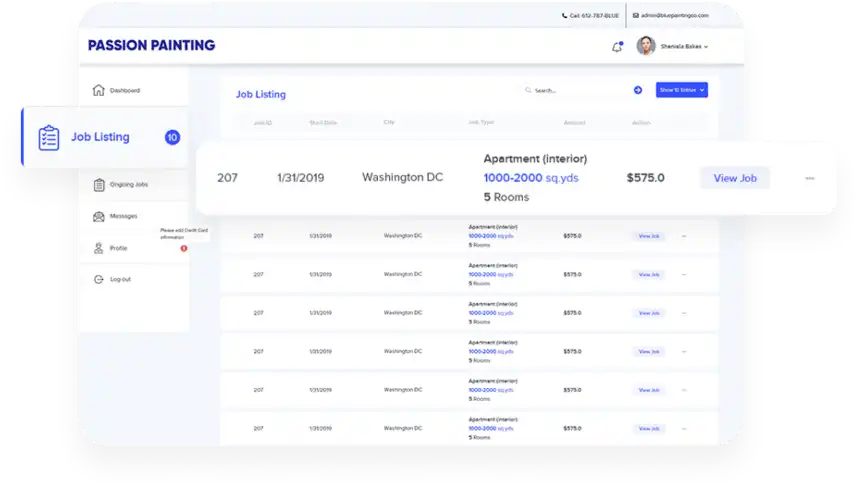
Task: Click the City column header
Action: 389,122
